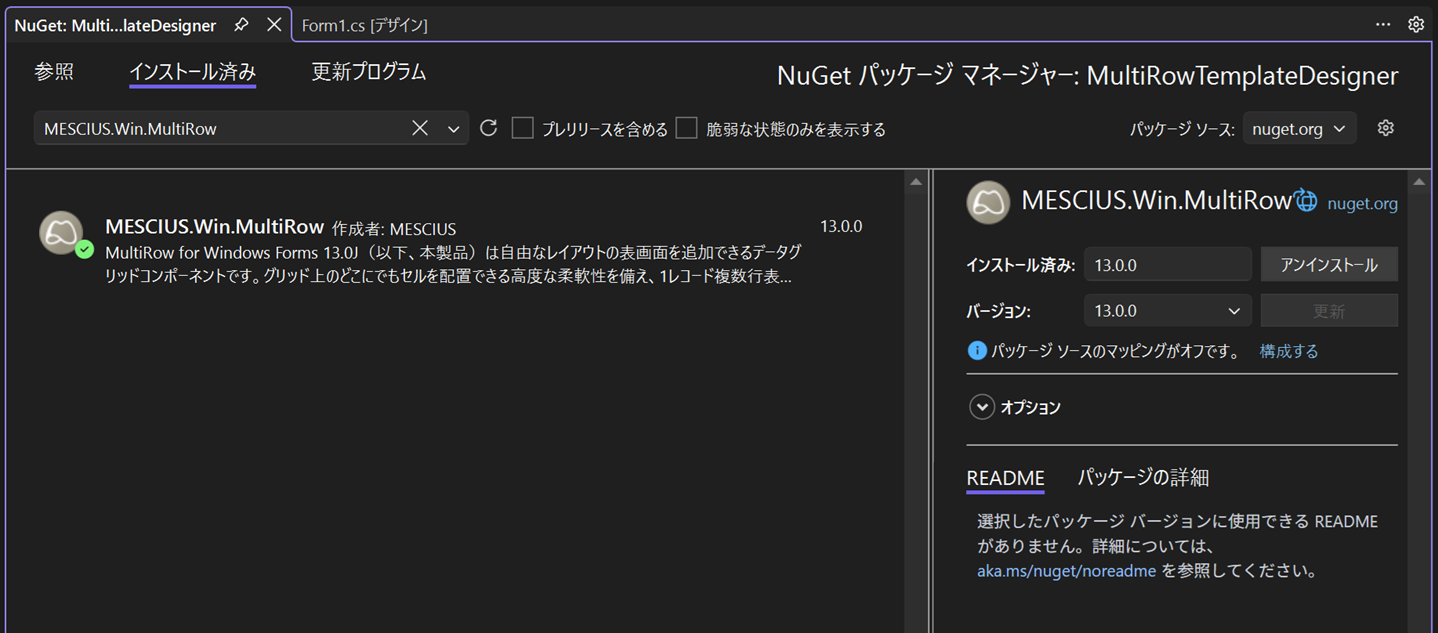Screen dimensions: 1438x633
Task: Click the 更新 button
Action: click(1329, 311)
